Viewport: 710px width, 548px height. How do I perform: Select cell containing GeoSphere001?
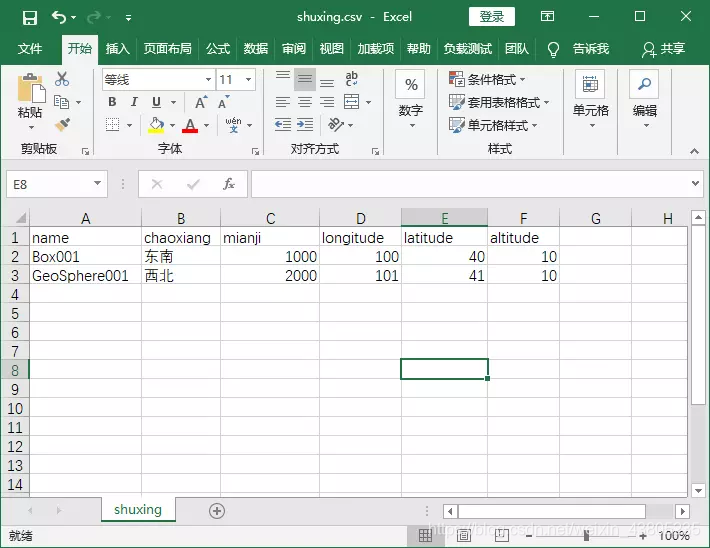85,275
